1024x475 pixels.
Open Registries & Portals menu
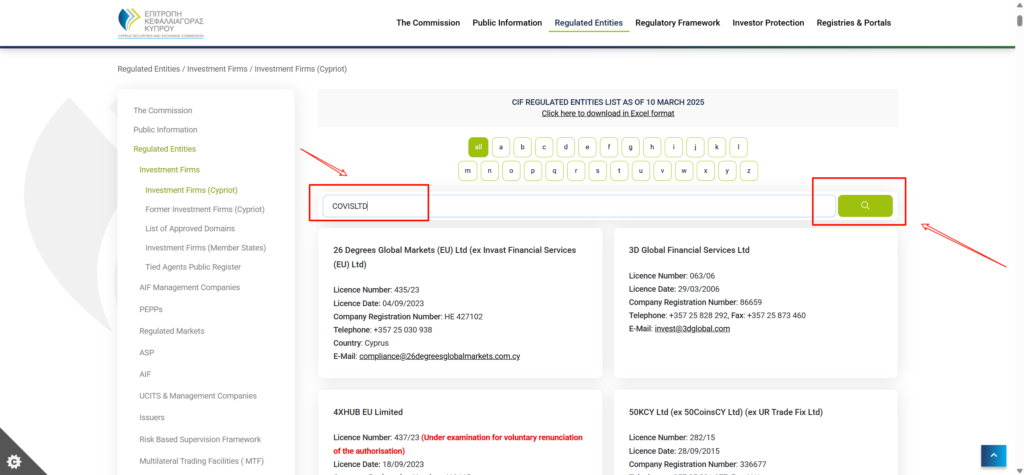click(853, 23)
